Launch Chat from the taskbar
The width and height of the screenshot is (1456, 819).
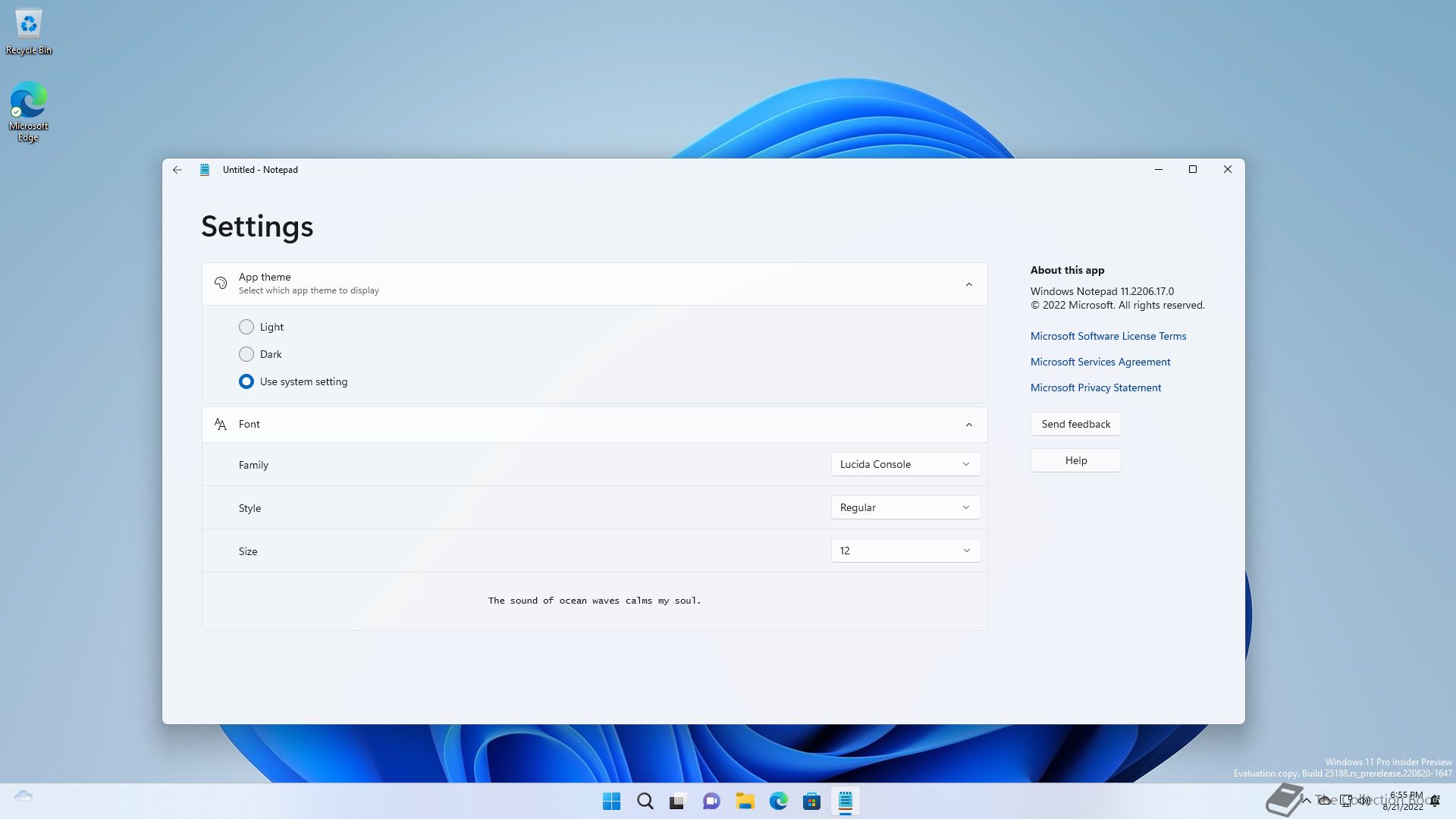tap(711, 802)
